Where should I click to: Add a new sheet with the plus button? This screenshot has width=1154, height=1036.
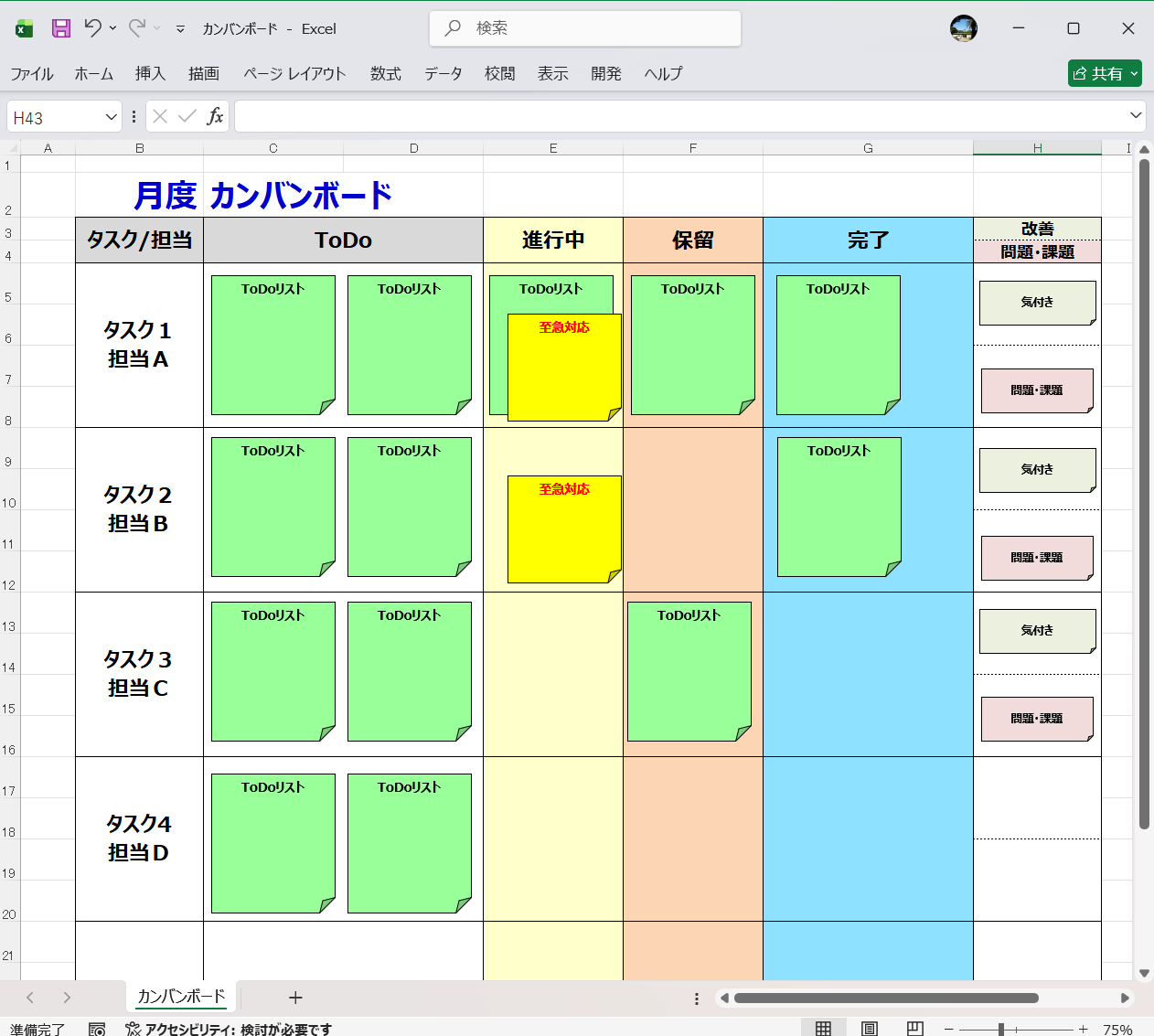[294, 997]
